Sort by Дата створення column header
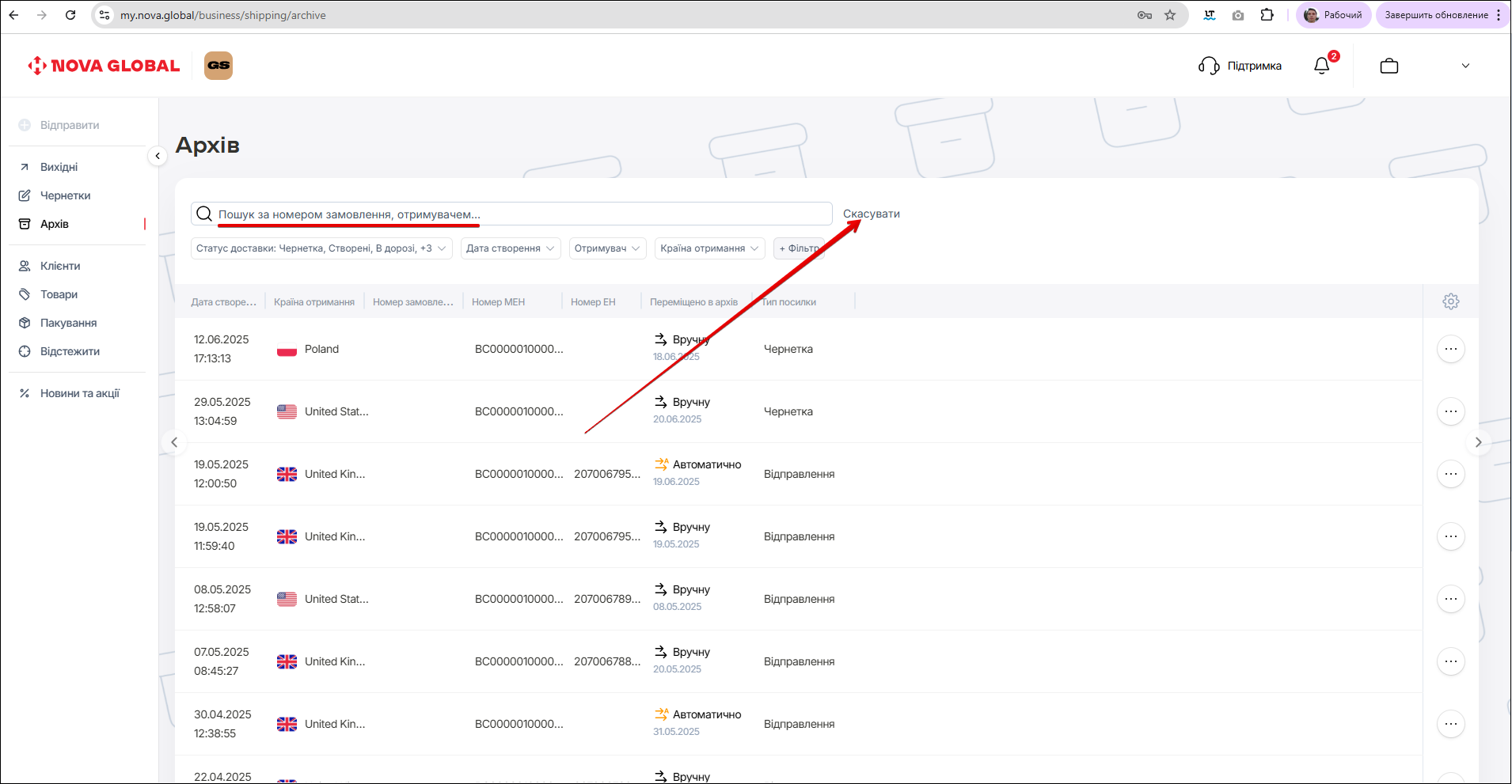This screenshot has width=1512, height=784. tap(224, 302)
